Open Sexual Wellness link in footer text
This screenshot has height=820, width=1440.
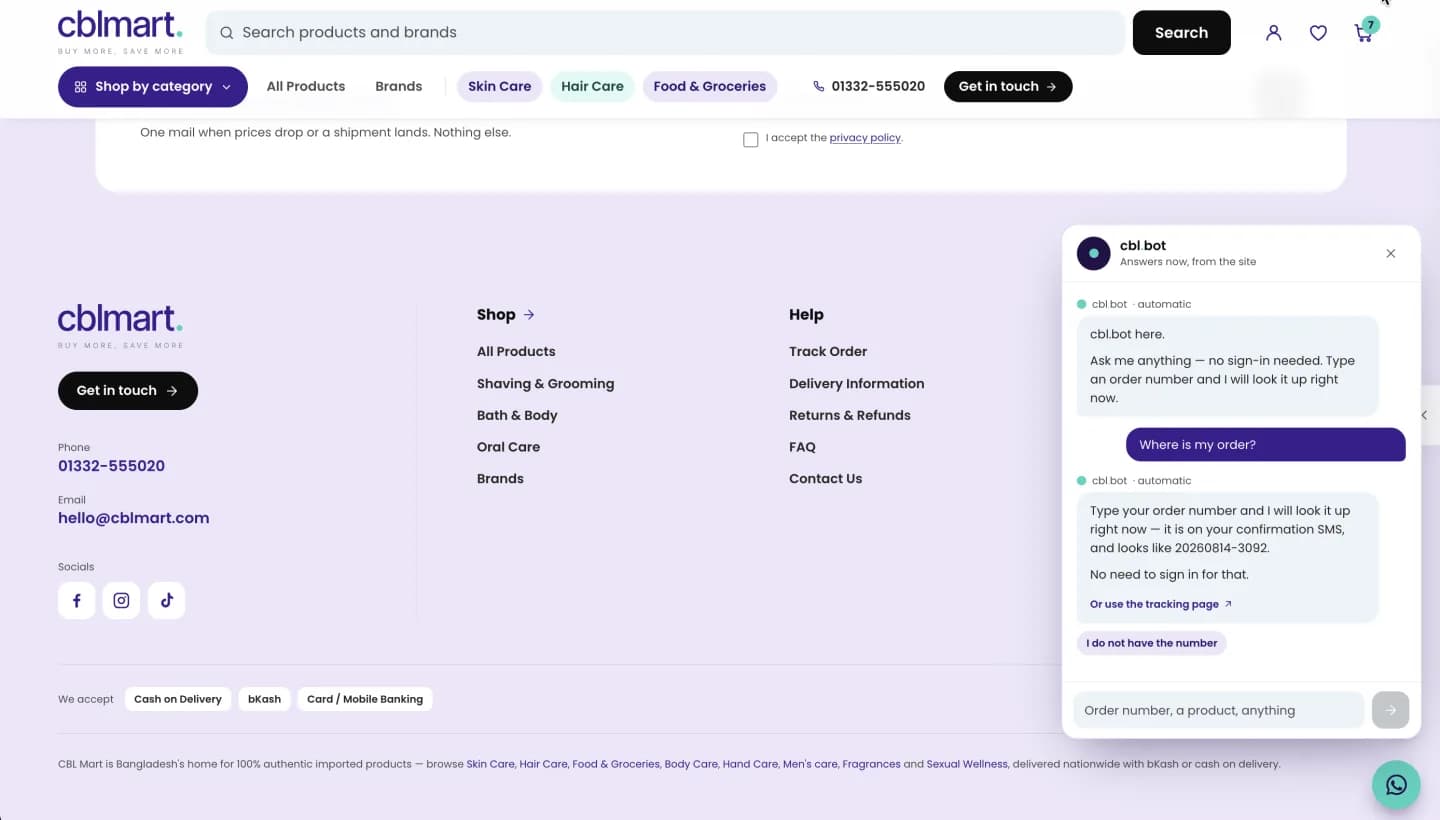967,764
